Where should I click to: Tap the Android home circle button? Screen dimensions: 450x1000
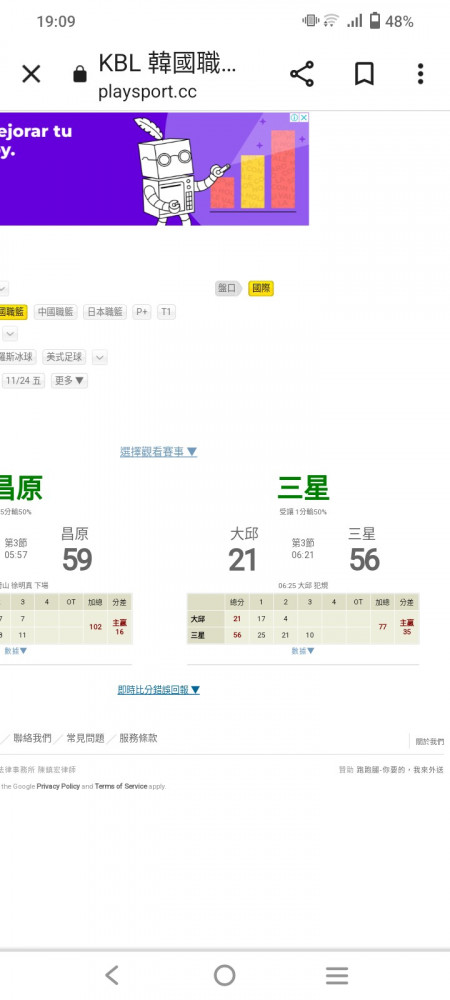tap(224, 975)
